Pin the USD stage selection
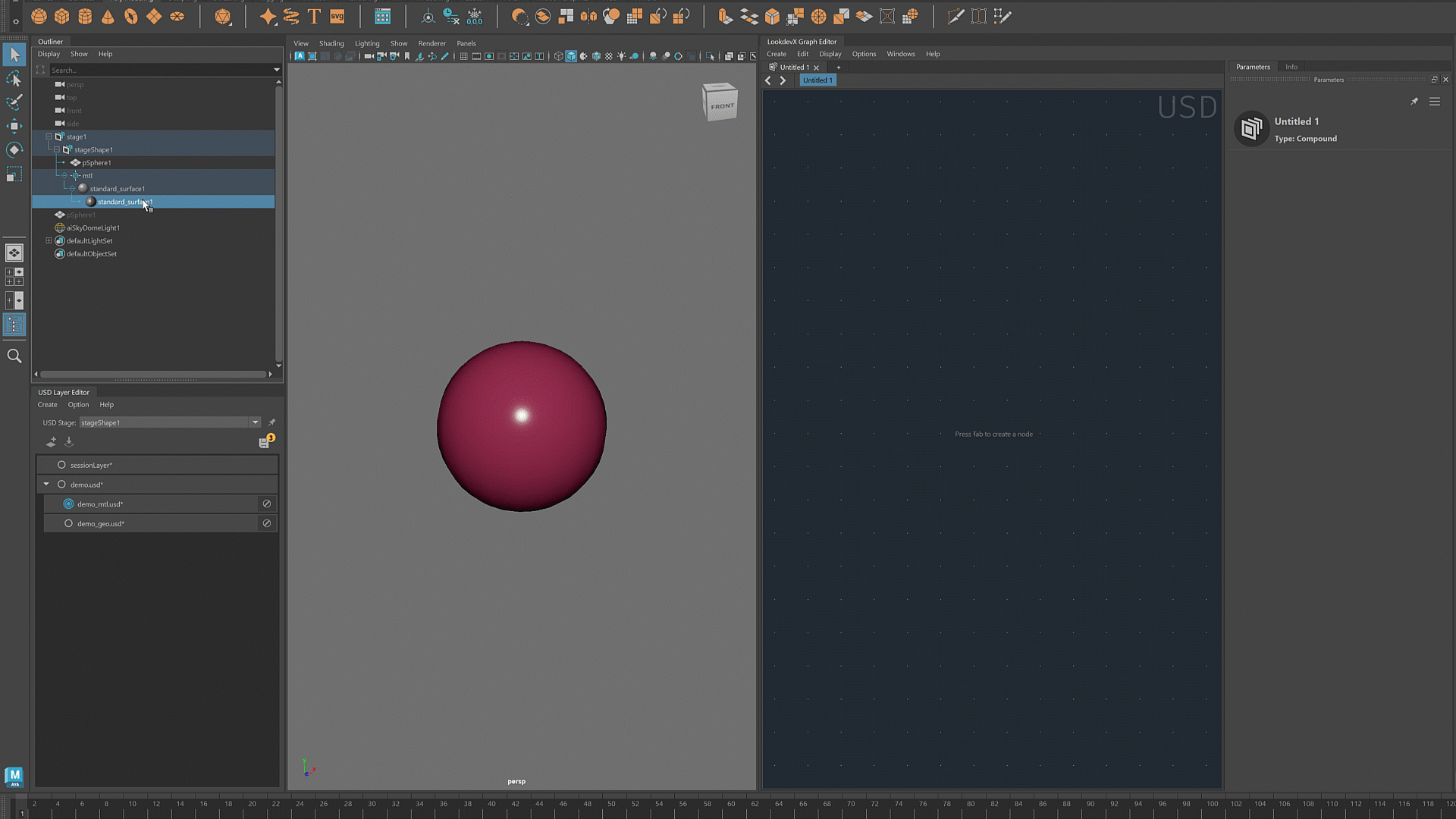The image size is (1456, 819). pyautogui.click(x=271, y=422)
